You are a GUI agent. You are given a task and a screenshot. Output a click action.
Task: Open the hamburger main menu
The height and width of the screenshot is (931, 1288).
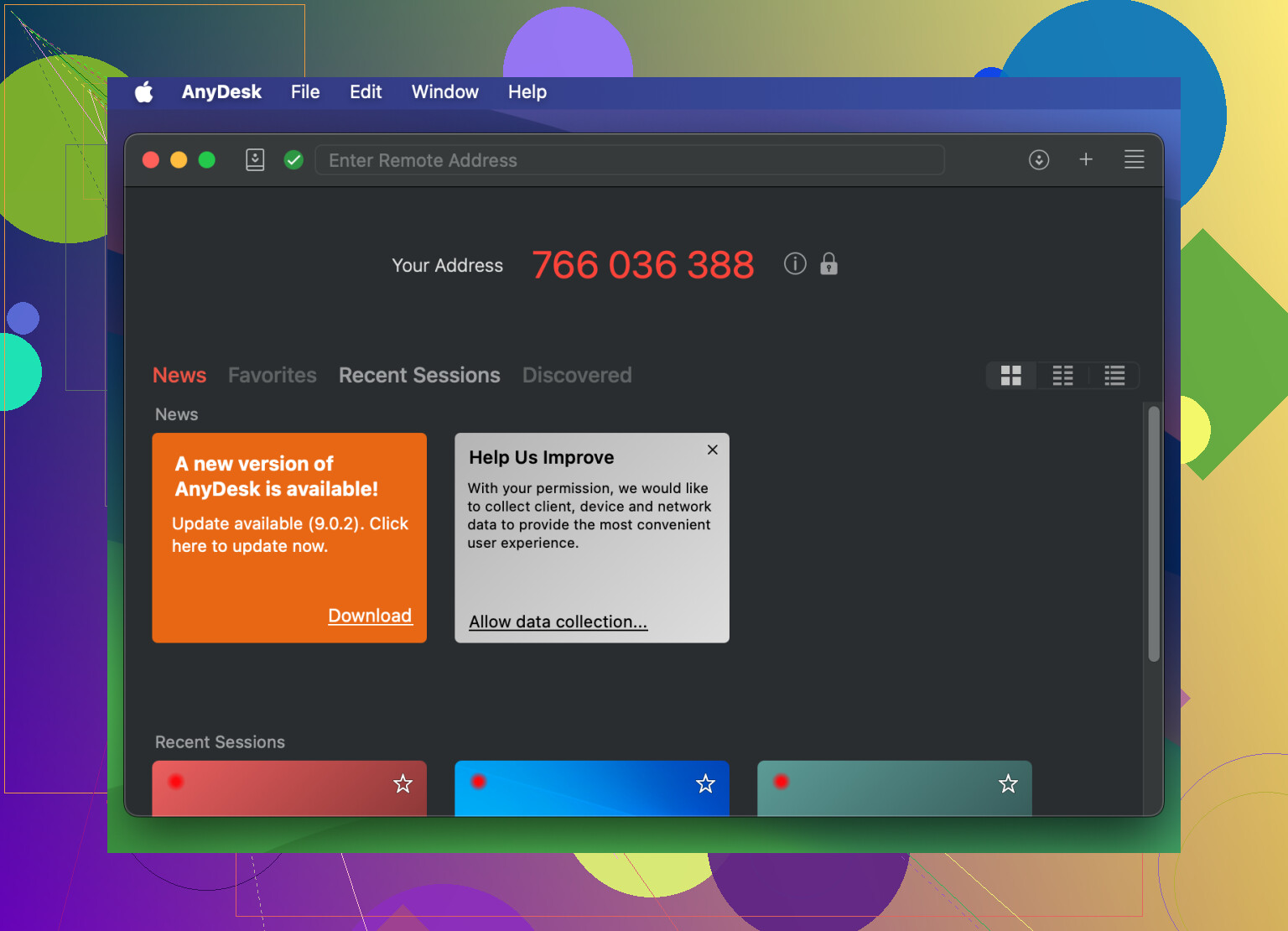1135,159
